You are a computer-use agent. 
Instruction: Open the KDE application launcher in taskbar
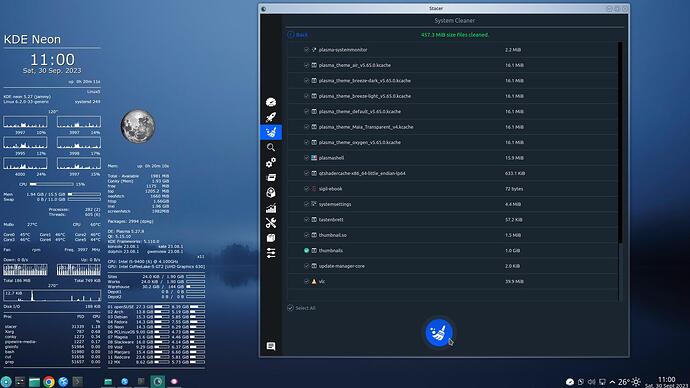[6, 381]
